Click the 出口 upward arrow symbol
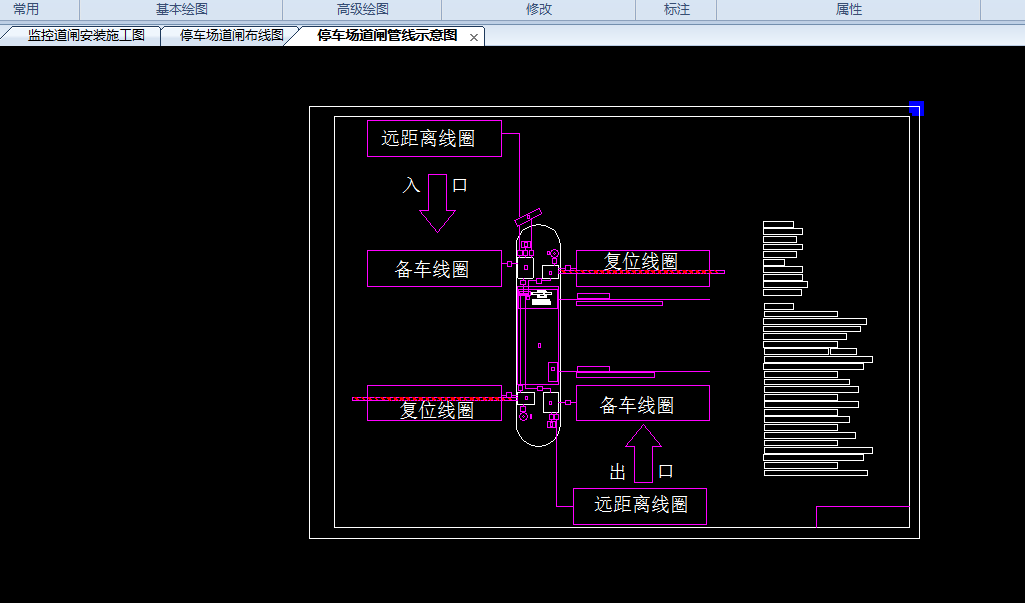This screenshot has height=603, width=1025. tap(643, 454)
